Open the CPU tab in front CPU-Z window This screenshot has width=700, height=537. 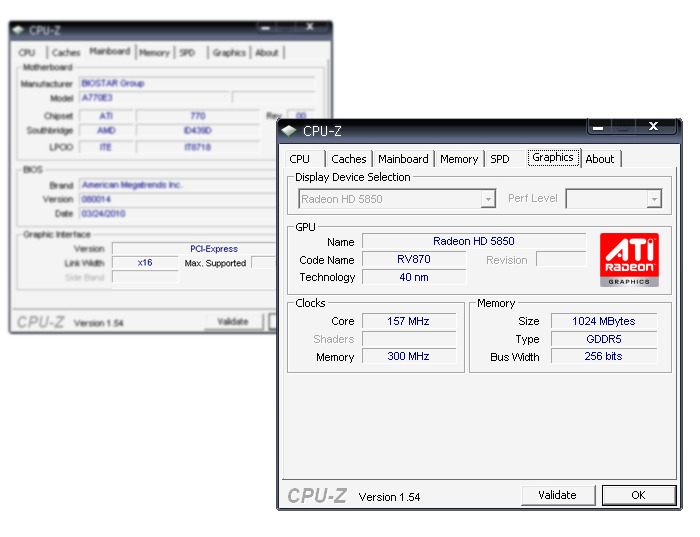[305, 159]
